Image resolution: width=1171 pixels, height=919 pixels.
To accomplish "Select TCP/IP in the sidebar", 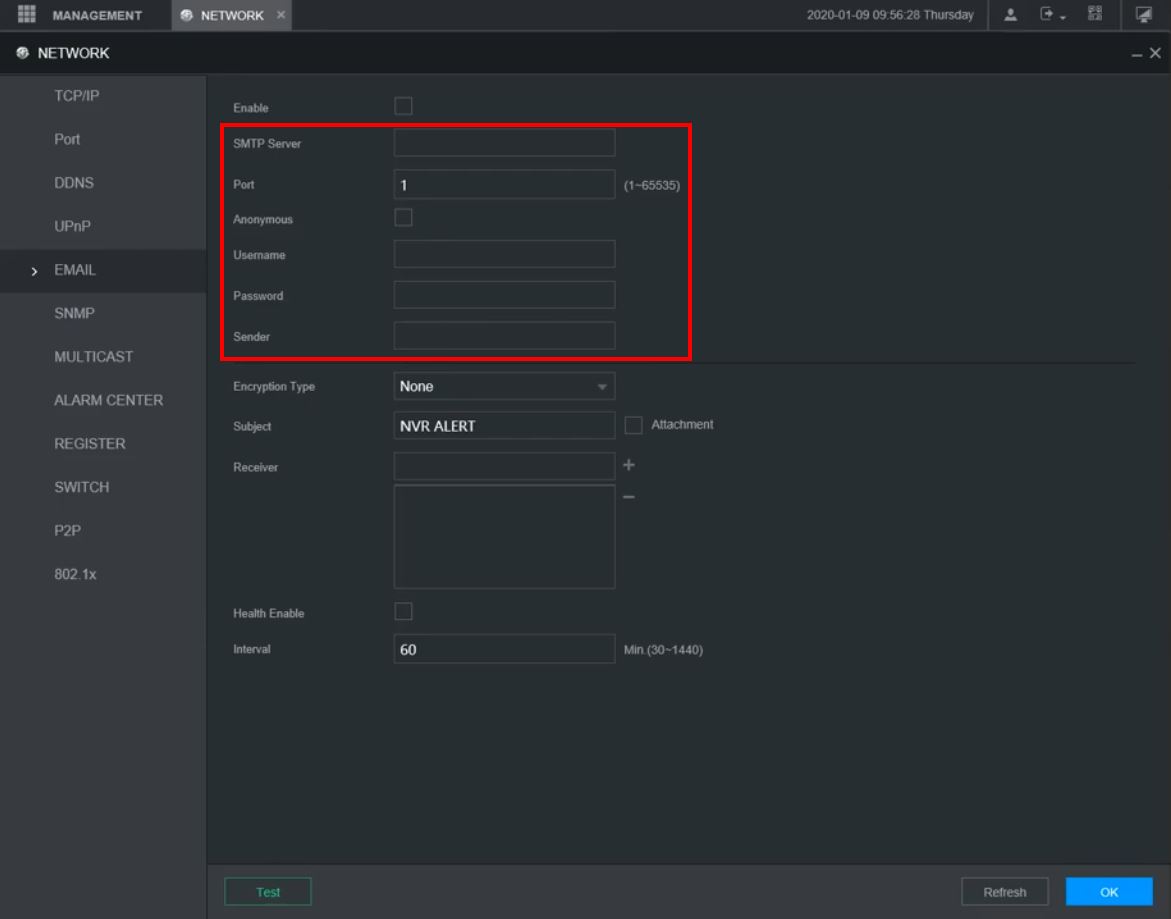I will pos(77,96).
